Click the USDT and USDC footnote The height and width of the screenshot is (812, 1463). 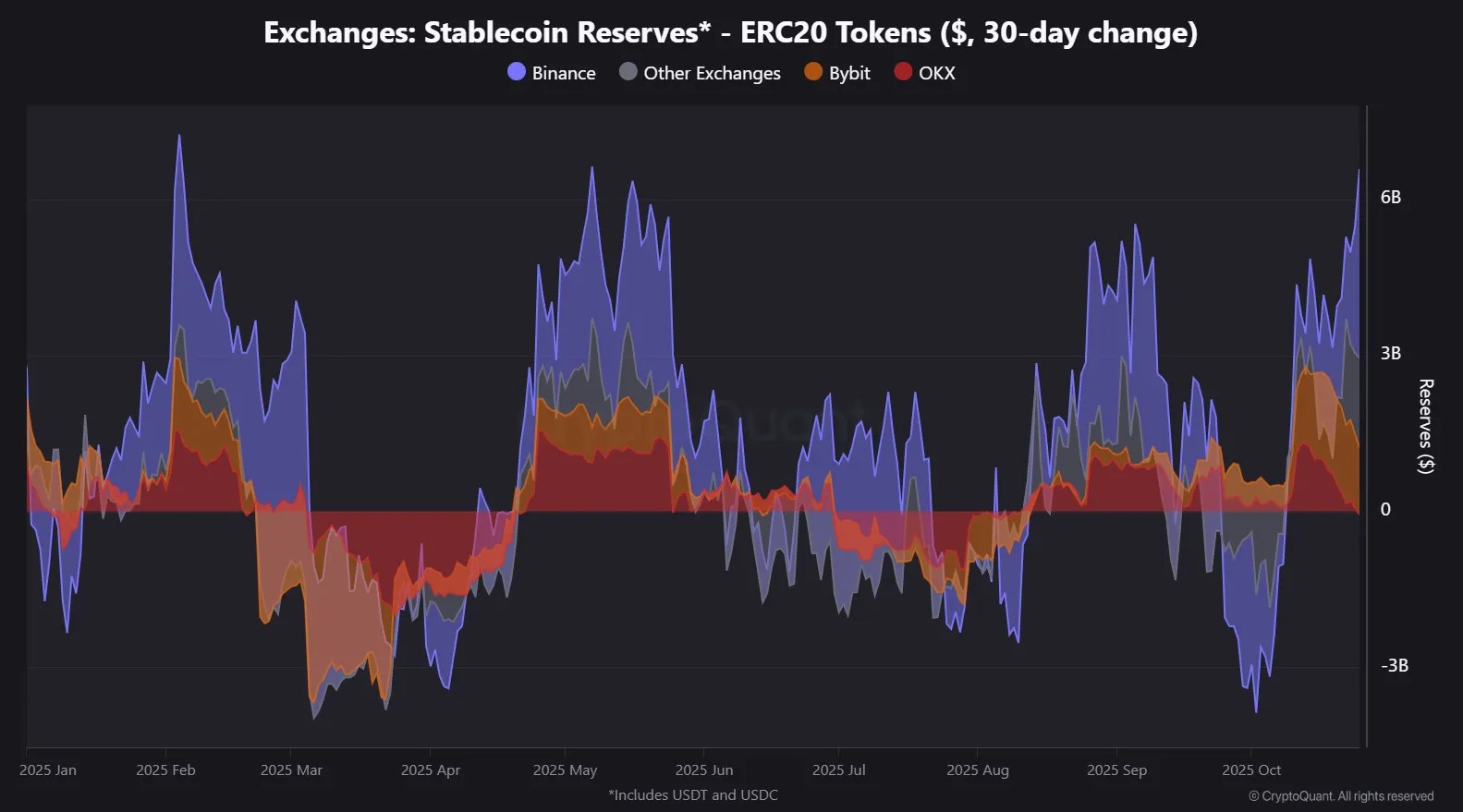point(693,794)
